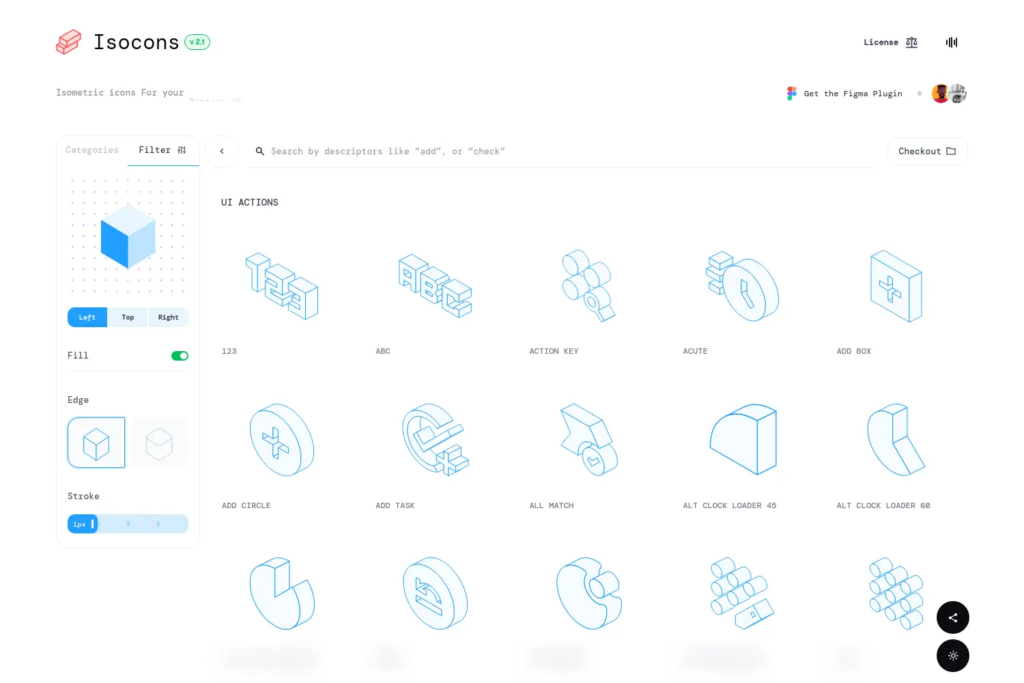
Task: Select the 123 isometric icon
Action: 282,286
